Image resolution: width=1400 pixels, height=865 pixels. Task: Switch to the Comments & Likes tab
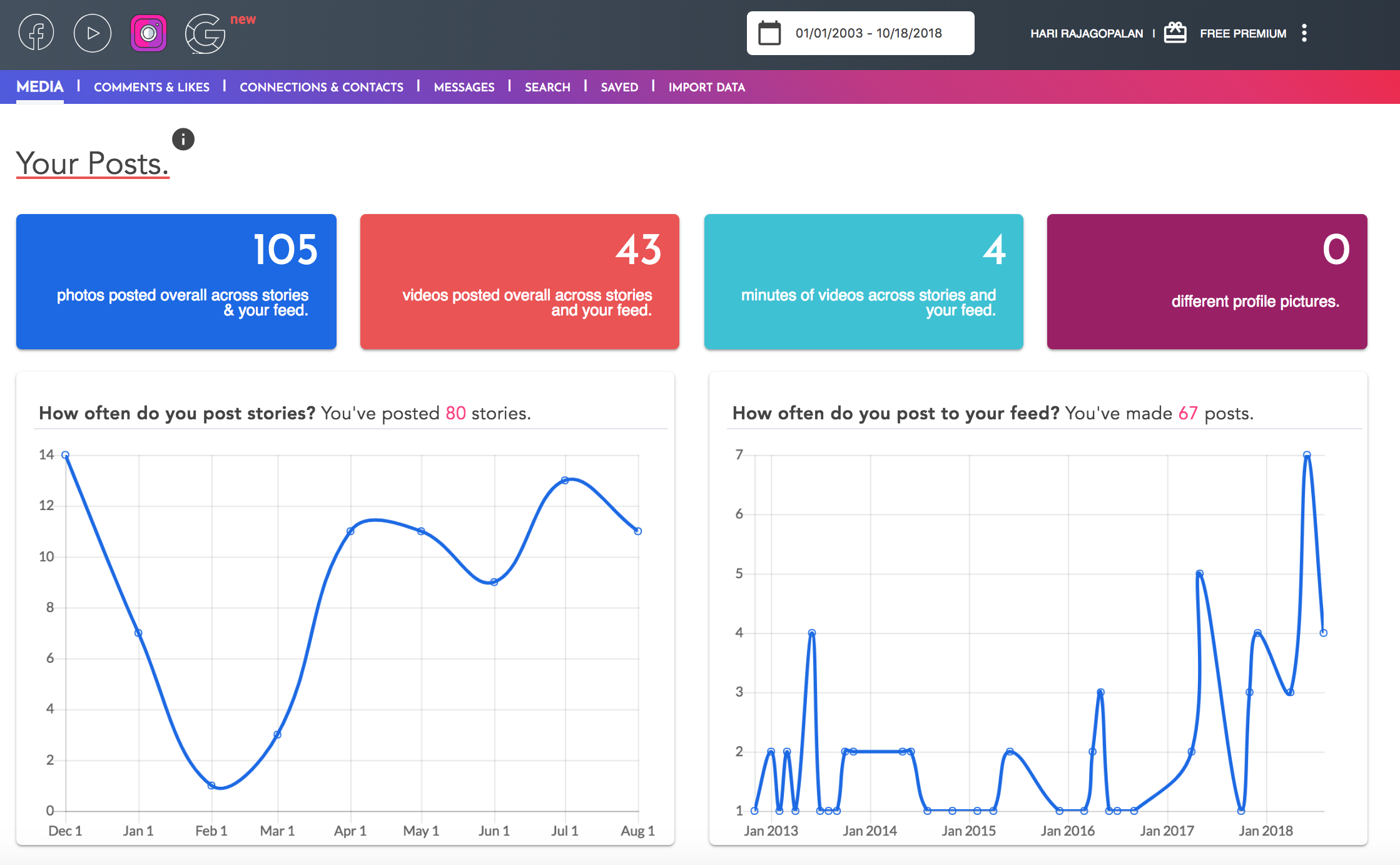[x=151, y=87]
